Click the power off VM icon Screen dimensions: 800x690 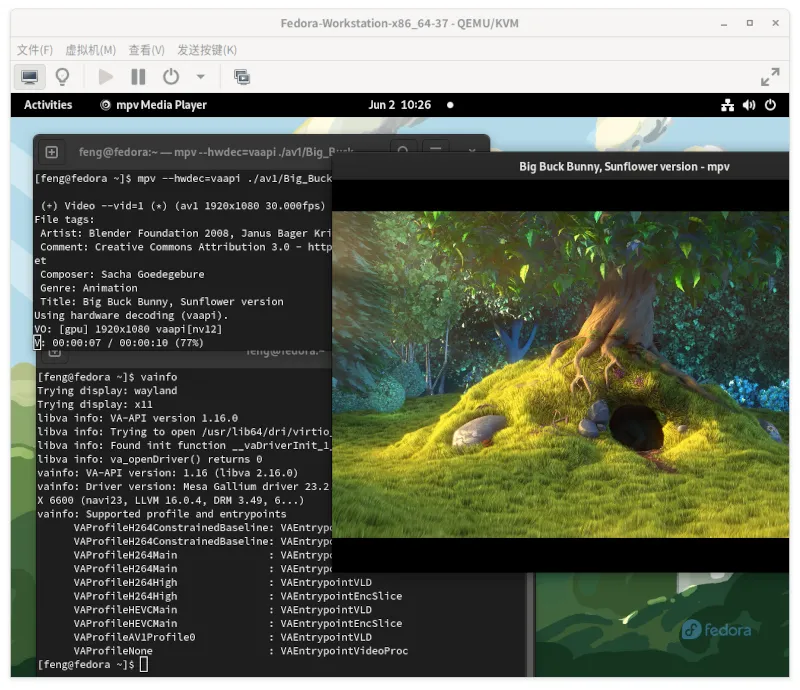tap(170, 77)
